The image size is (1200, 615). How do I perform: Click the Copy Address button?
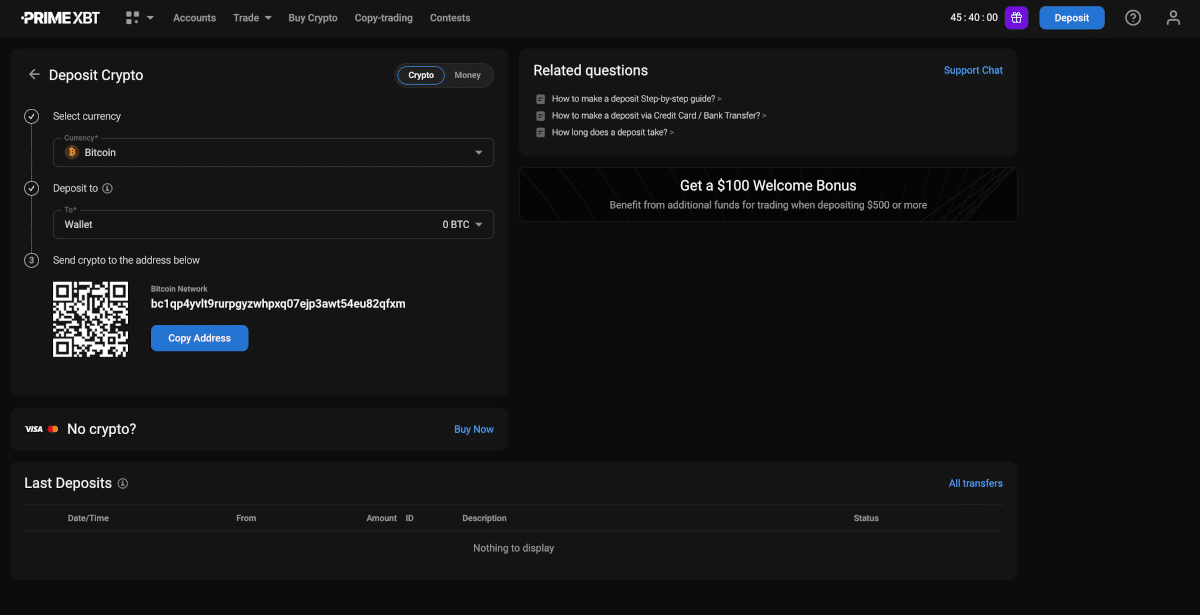click(199, 338)
